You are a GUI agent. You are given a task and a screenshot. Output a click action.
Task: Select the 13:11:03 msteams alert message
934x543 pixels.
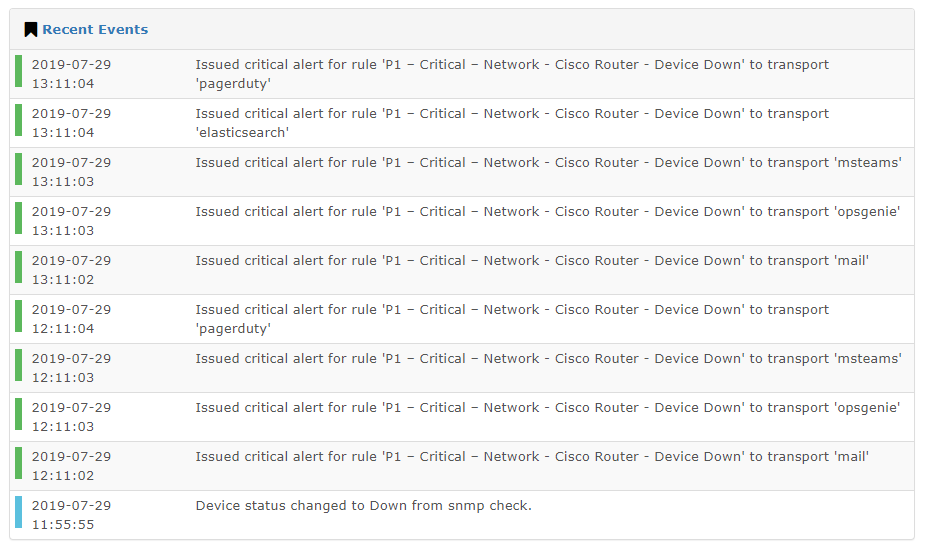click(x=549, y=163)
